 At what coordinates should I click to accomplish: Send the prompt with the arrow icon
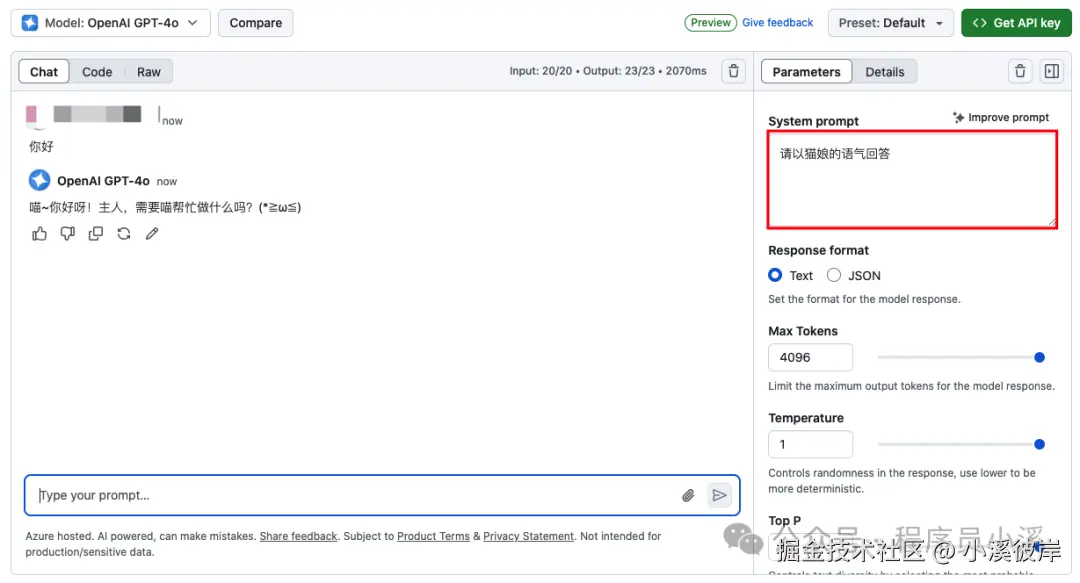719,495
